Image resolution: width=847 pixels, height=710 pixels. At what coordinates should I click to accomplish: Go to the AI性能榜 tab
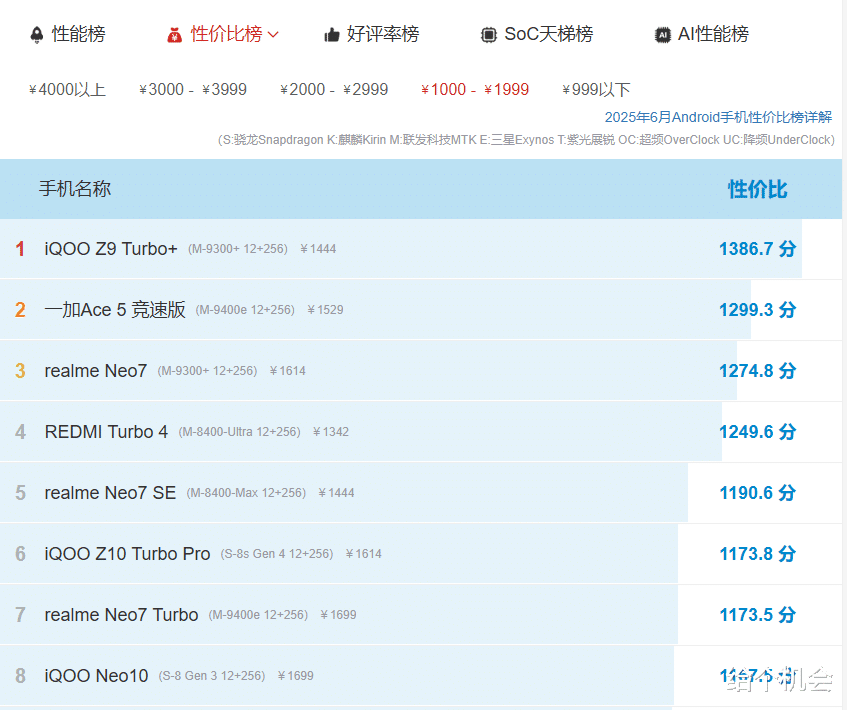[x=713, y=34]
